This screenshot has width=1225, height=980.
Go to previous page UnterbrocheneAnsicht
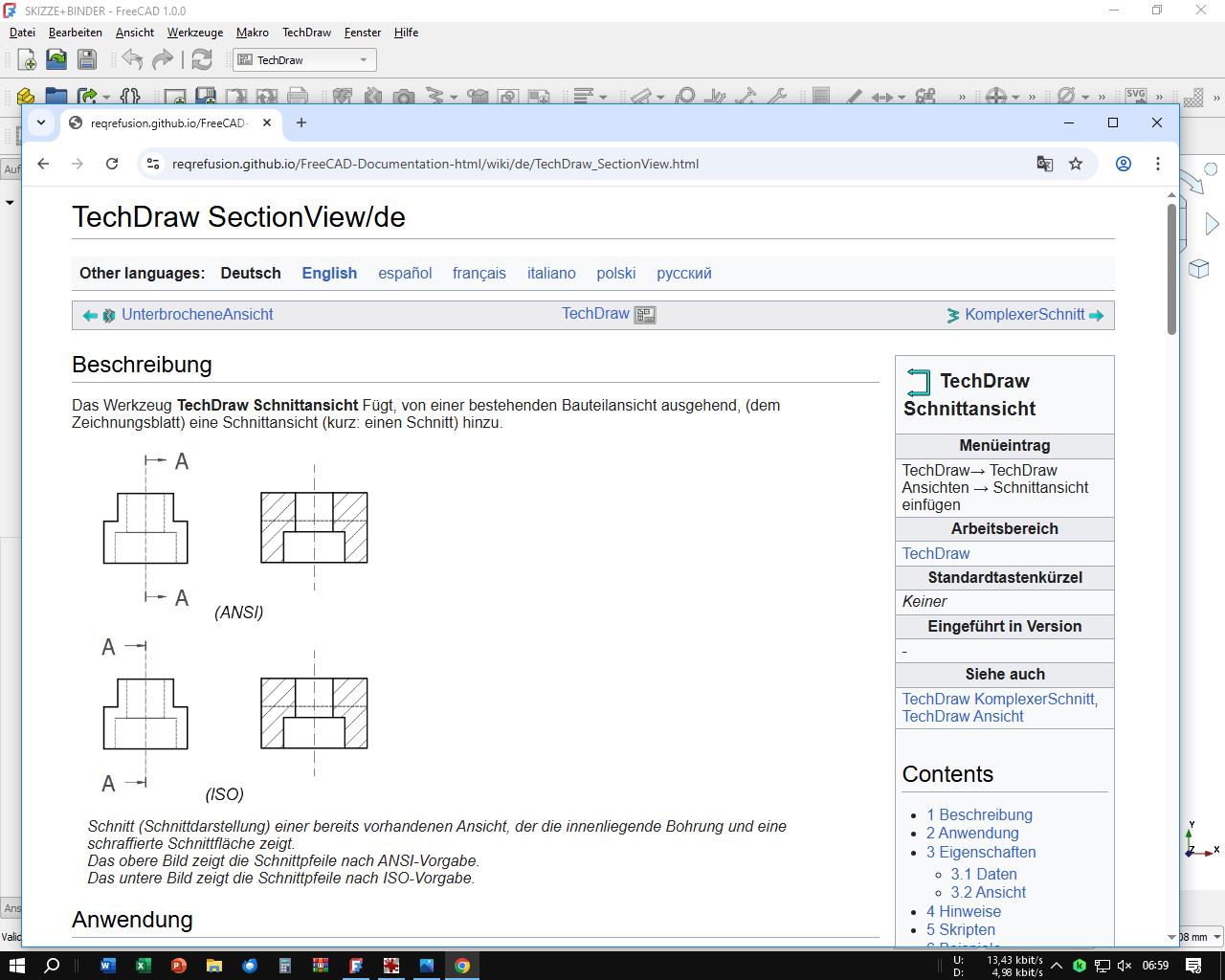(197, 315)
